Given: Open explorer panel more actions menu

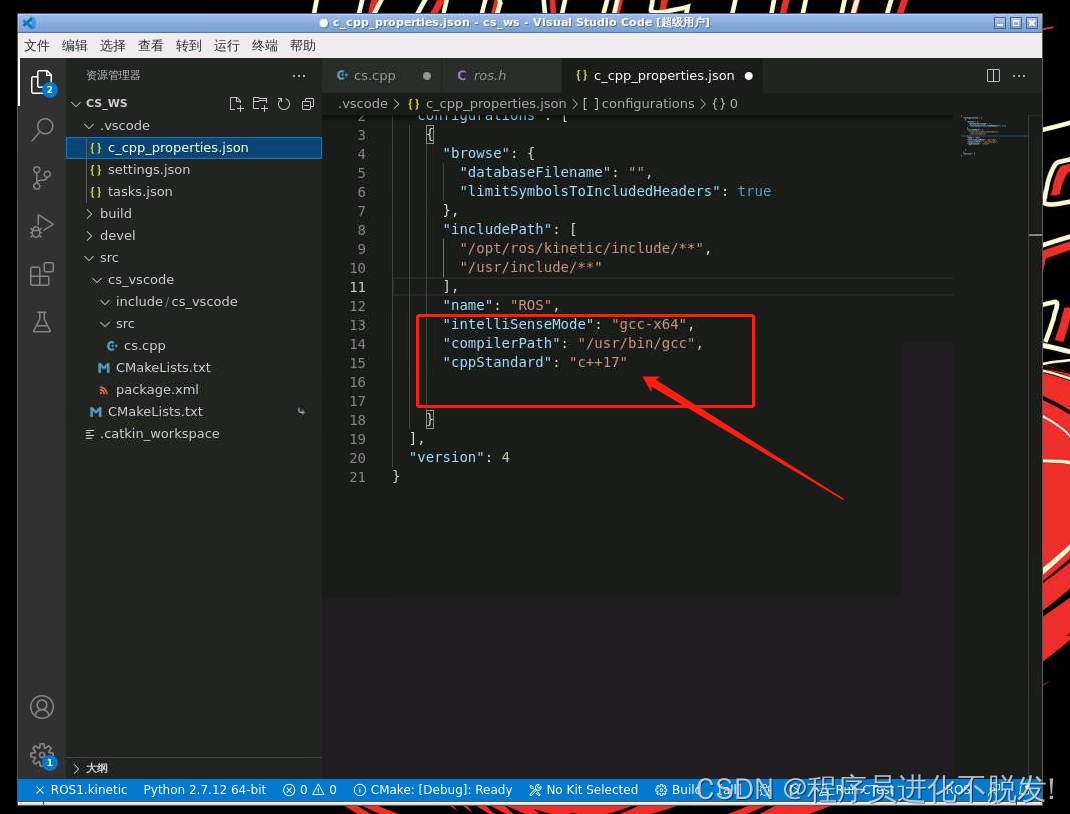Looking at the screenshot, I should point(299,76).
